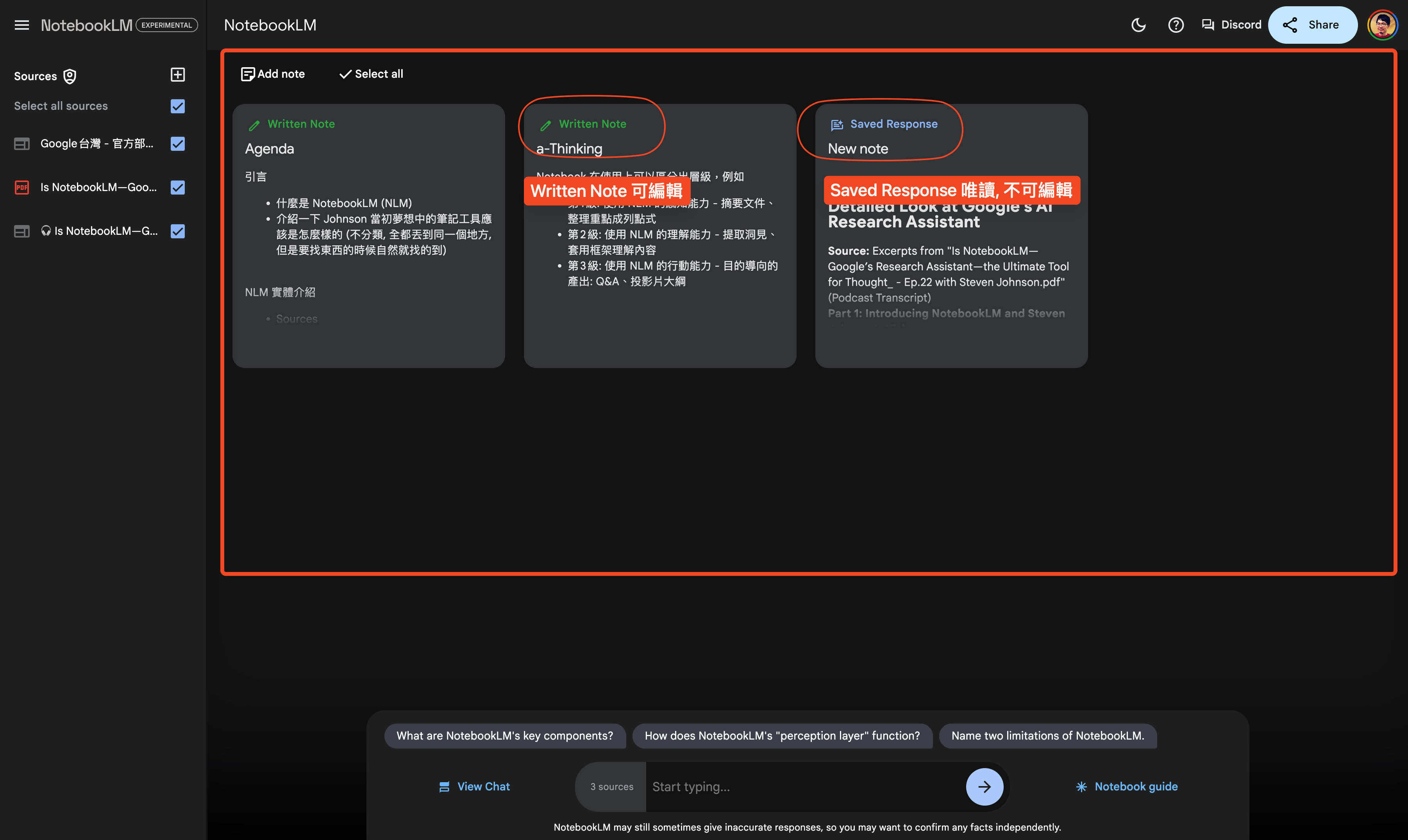Click the Start typing input field
This screenshot has width=1408, height=840.
804,786
